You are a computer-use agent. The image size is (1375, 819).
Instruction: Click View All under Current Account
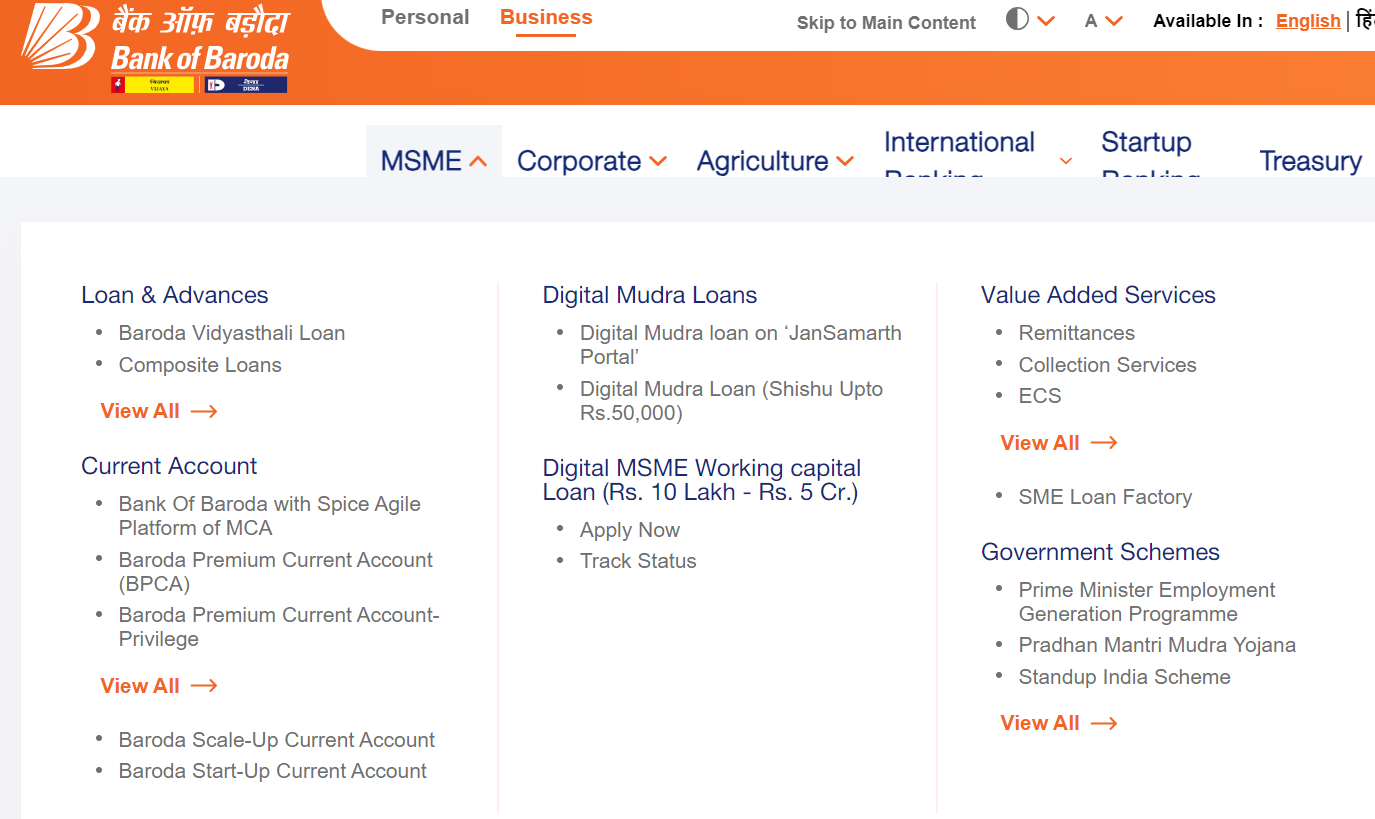pos(159,686)
